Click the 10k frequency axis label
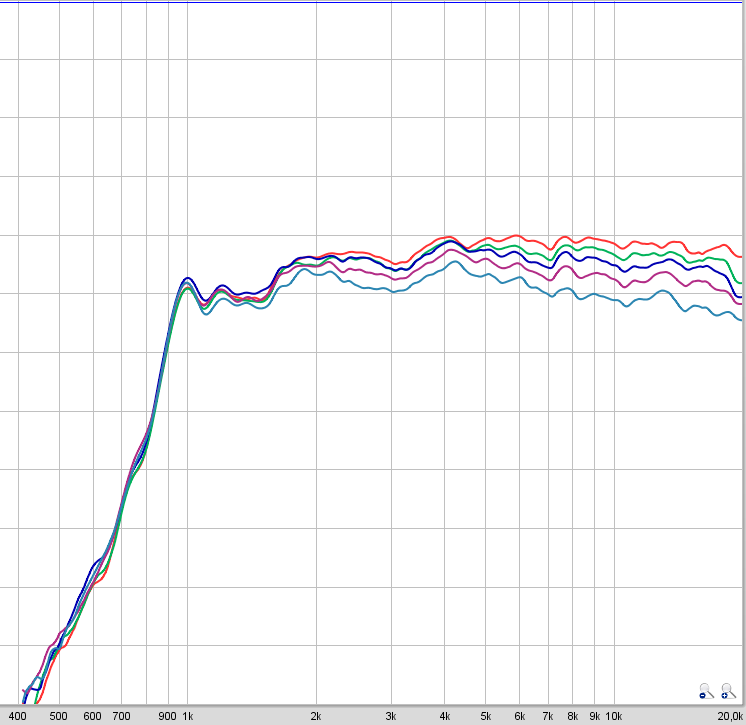This screenshot has height=725, width=746. 614,716
